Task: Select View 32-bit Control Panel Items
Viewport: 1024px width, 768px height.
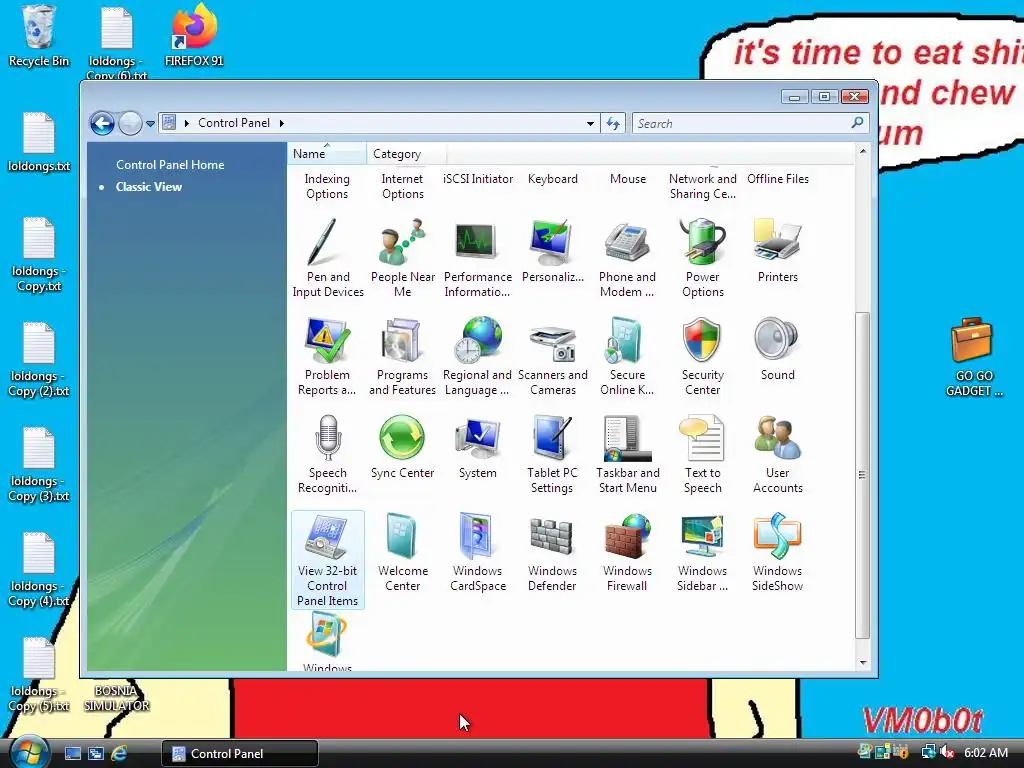Action: pos(328,560)
